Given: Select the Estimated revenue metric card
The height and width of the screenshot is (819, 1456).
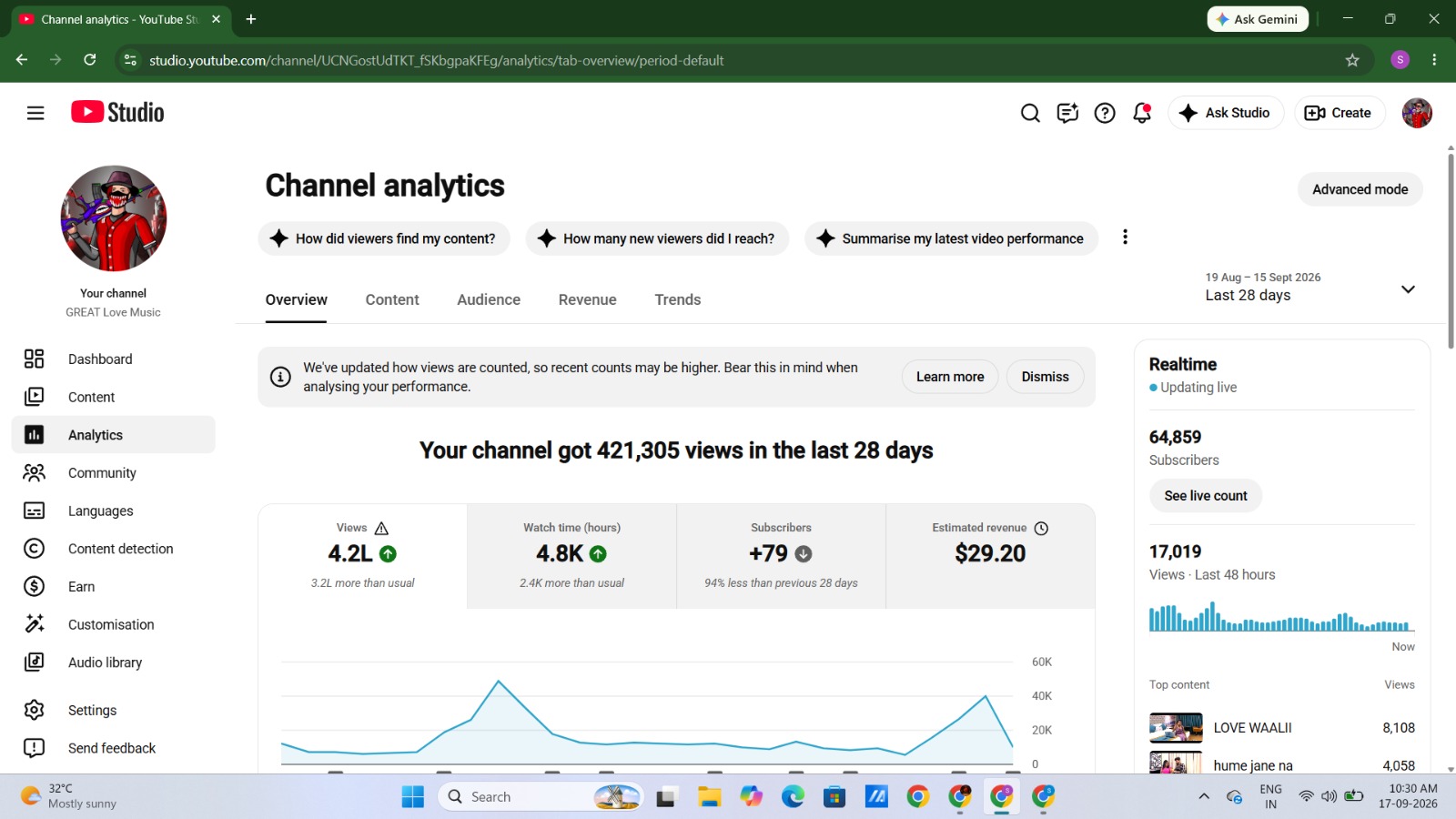Looking at the screenshot, I should click(990, 556).
